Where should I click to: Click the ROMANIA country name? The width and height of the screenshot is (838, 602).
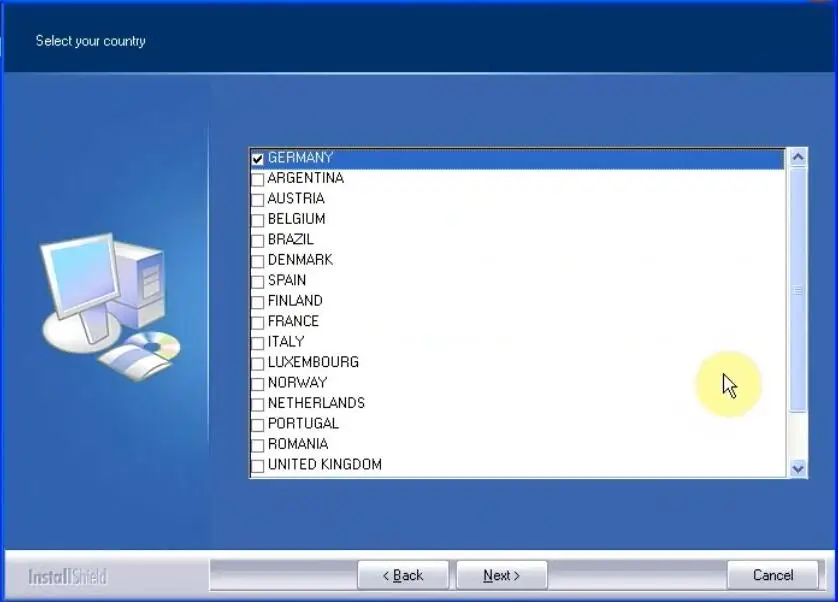pyautogui.click(x=298, y=444)
